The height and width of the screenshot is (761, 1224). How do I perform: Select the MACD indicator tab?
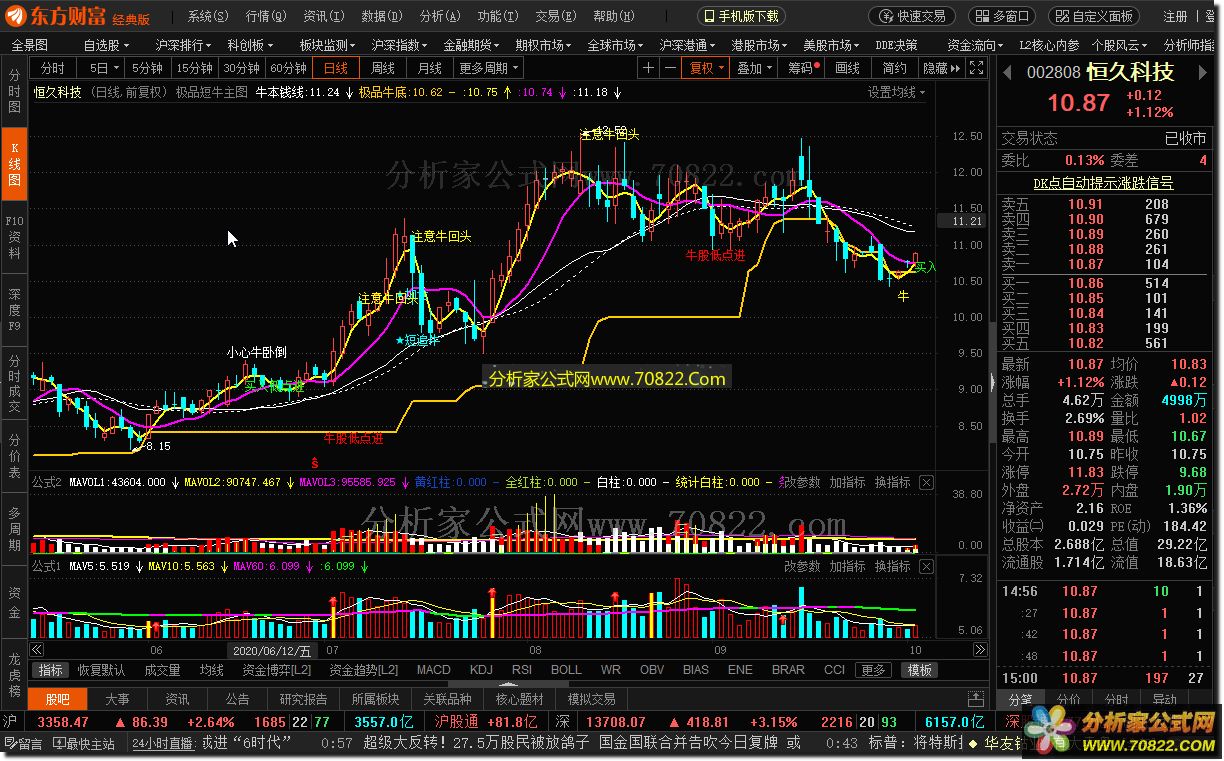click(x=433, y=670)
